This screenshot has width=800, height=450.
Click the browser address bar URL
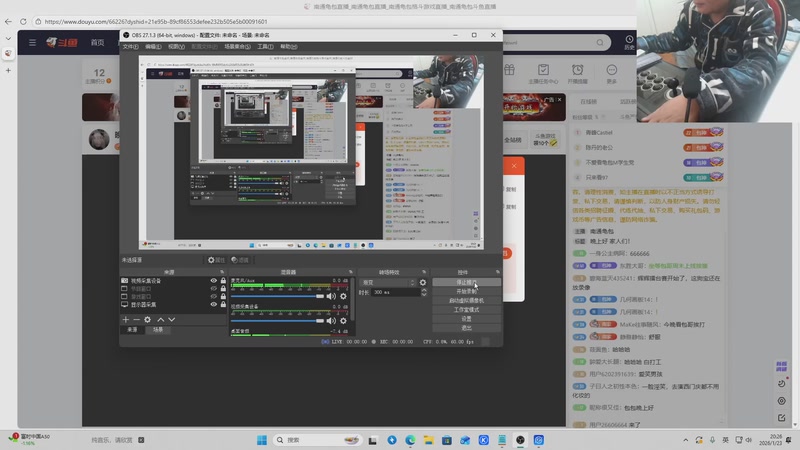[x=156, y=21]
